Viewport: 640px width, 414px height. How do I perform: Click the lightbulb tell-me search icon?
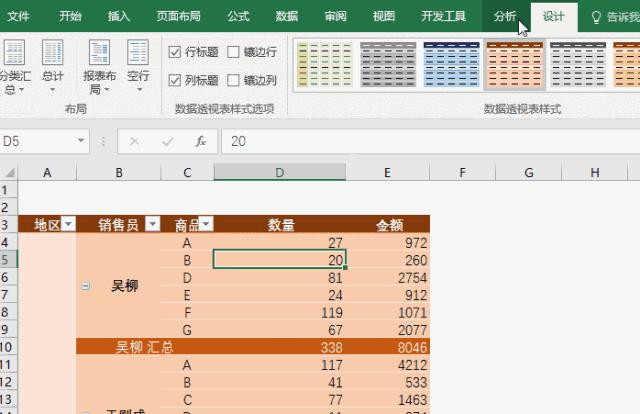[x=596, y=17]
